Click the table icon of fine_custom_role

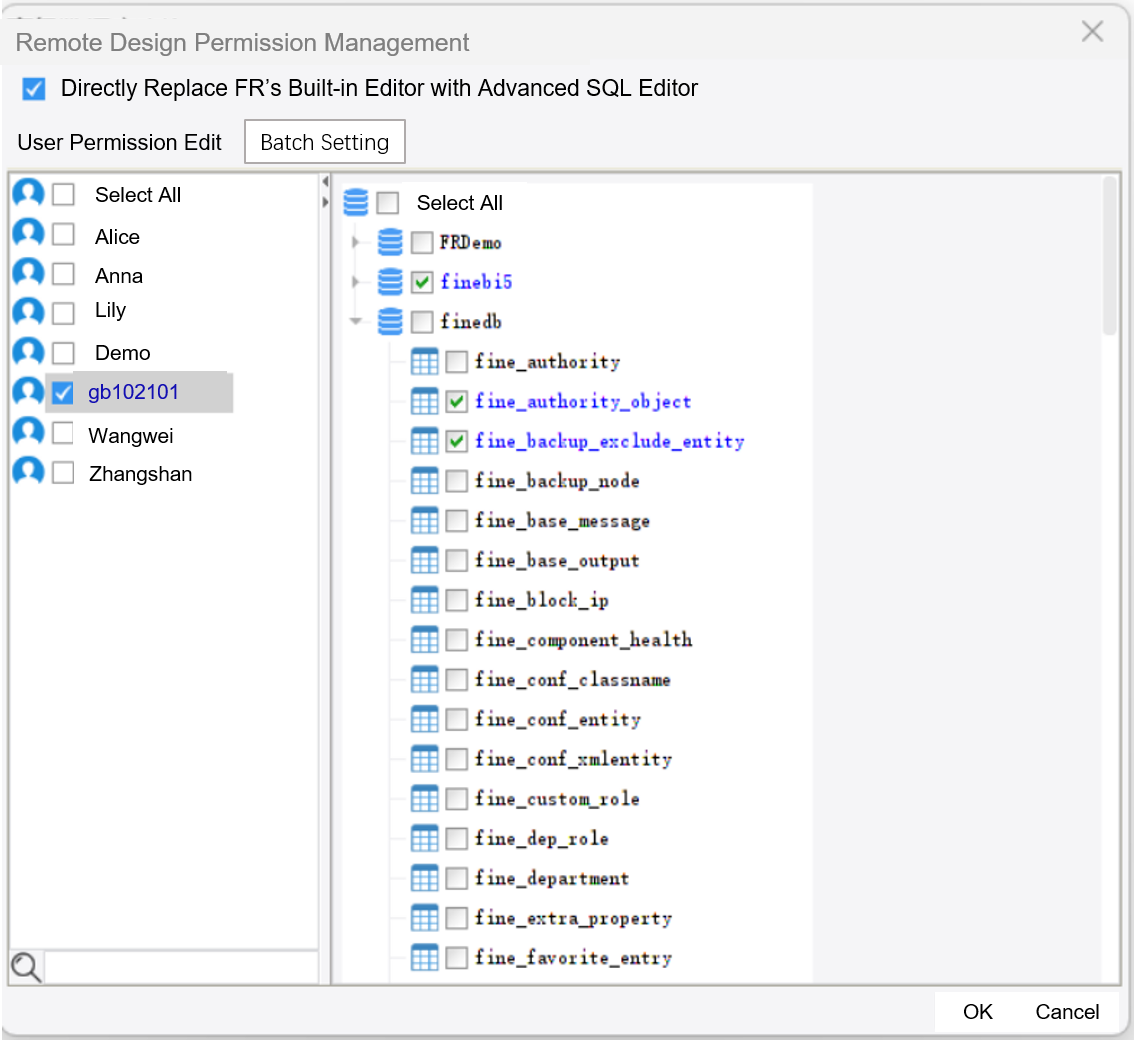(425, 798)
